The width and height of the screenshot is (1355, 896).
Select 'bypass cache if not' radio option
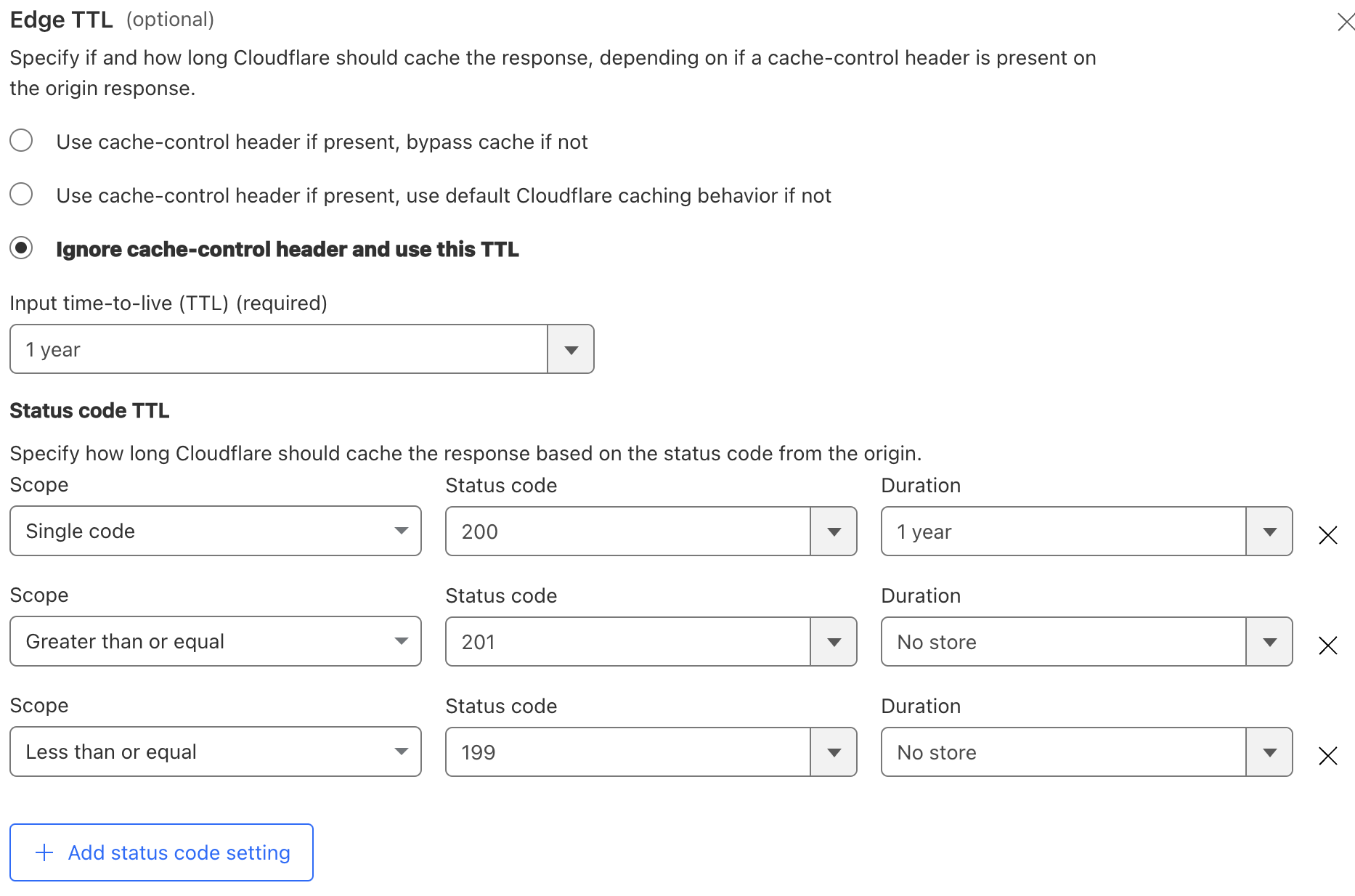pyautogui.click(x=22, y=140)
